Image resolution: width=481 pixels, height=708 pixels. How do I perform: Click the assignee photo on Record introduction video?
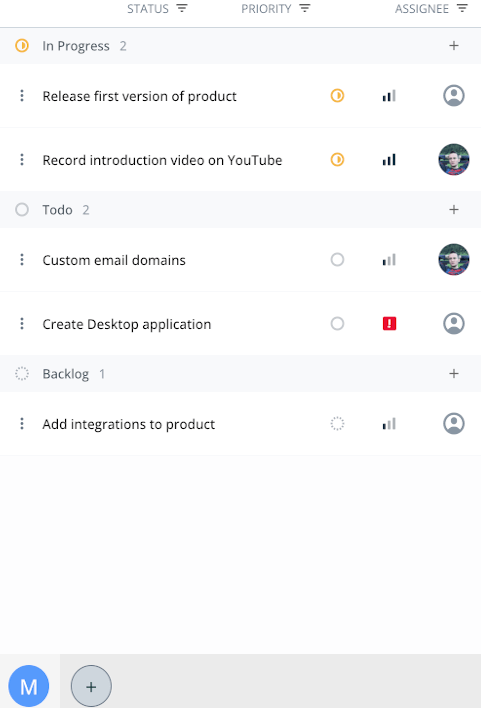point(454,160)
